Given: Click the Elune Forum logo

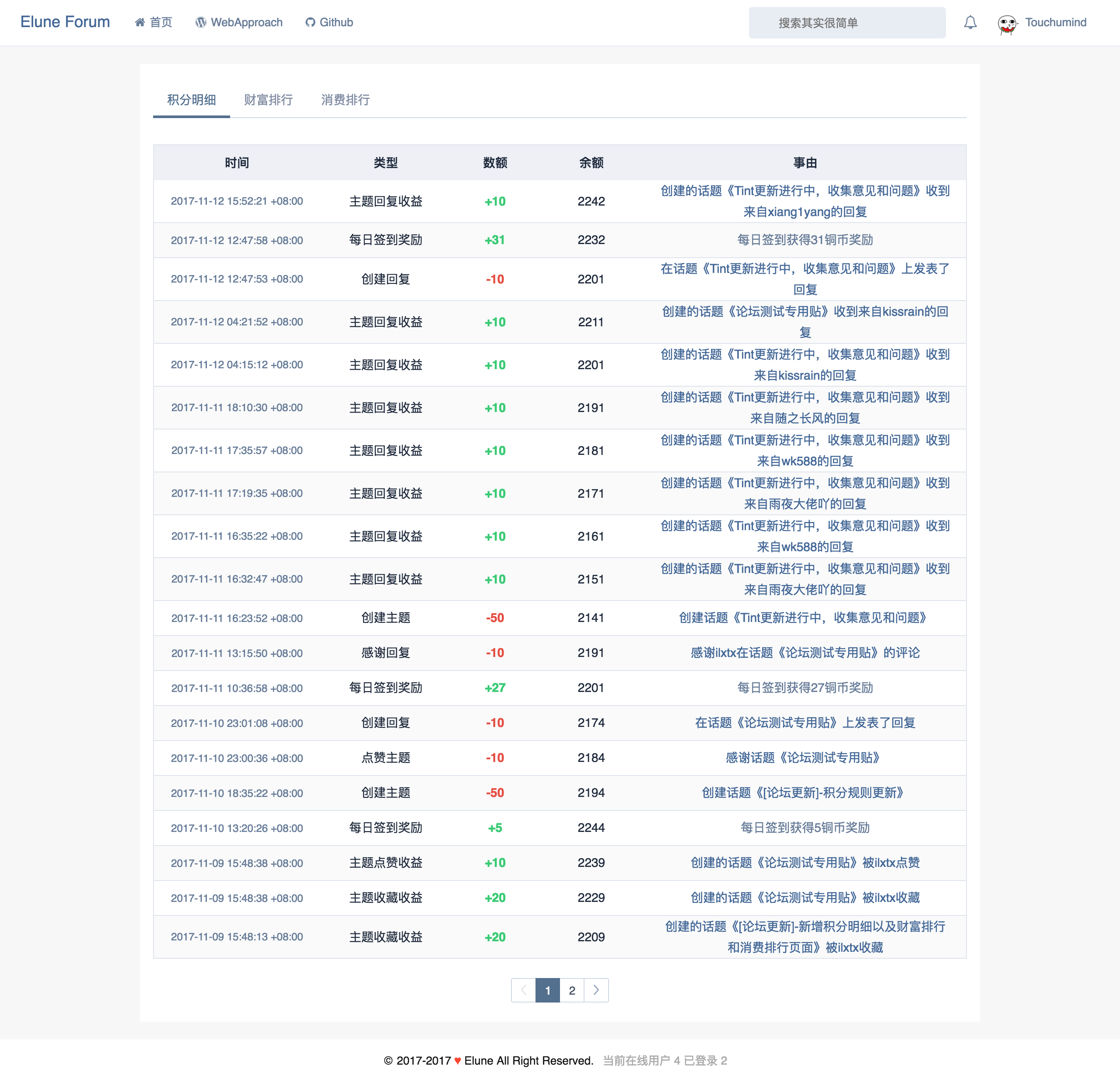Looking at the screenshot, I should click(65, 22).
